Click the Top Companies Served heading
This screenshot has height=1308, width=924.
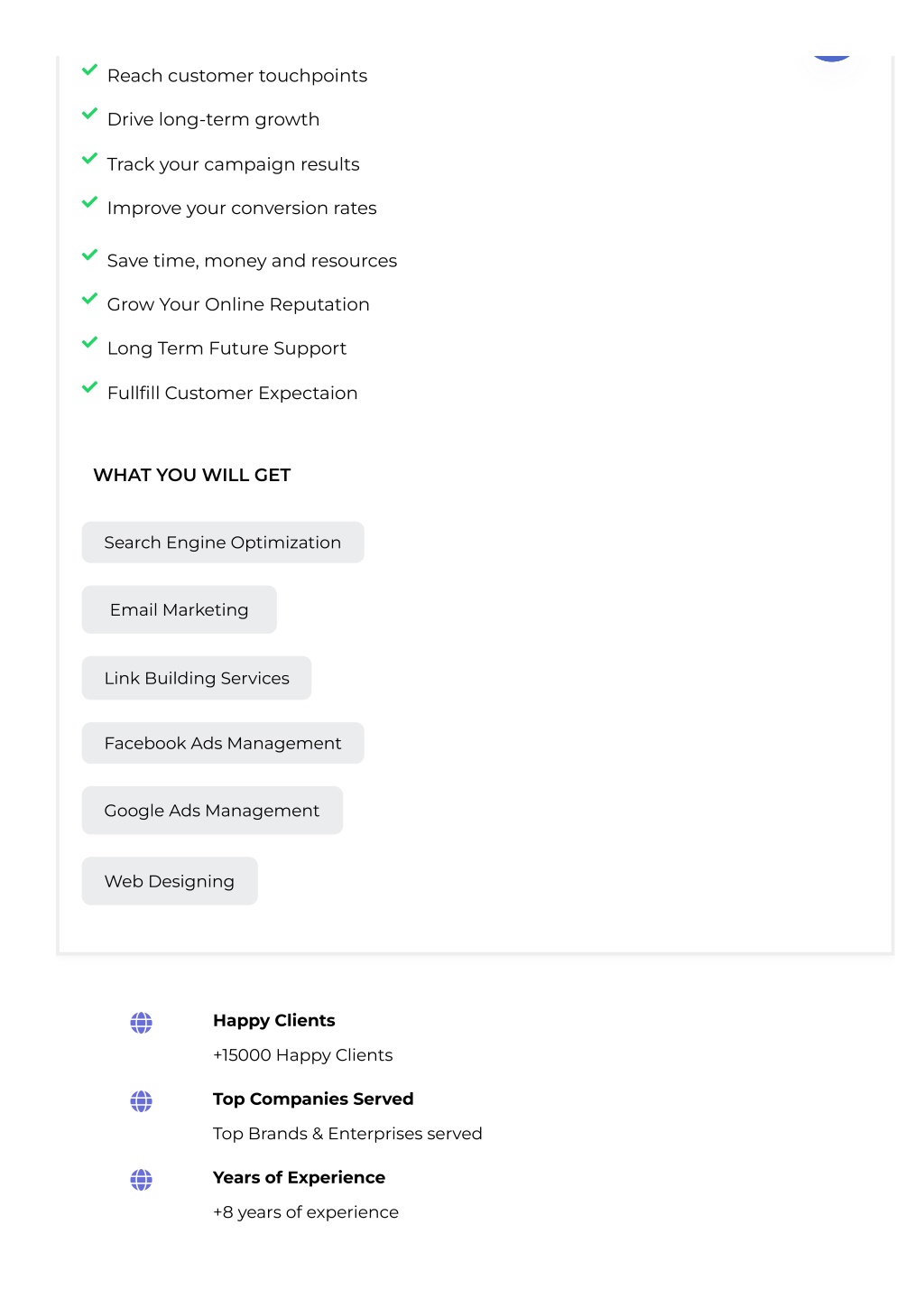(313, 1099)
